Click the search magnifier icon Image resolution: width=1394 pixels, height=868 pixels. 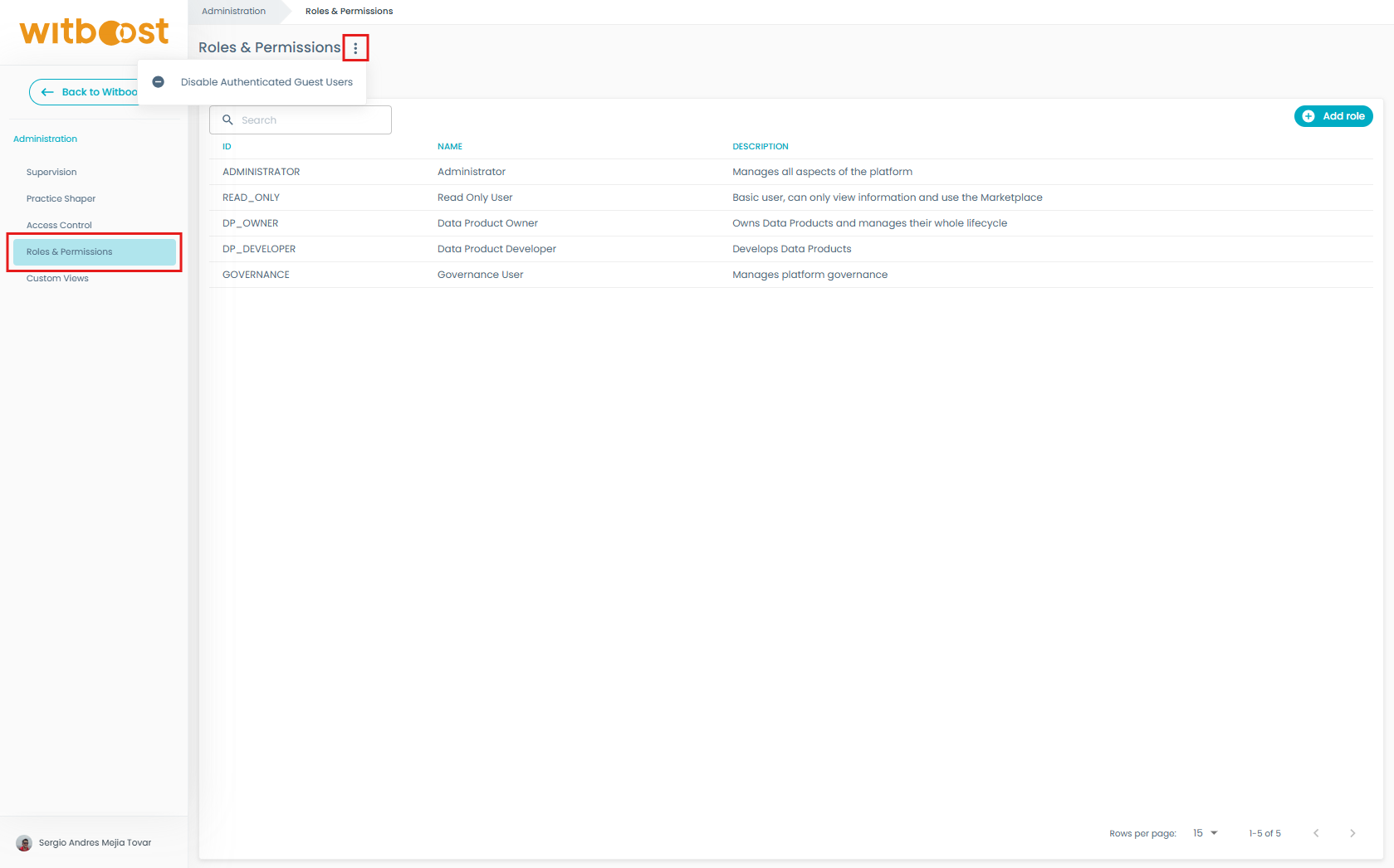(x=227, y=120)
